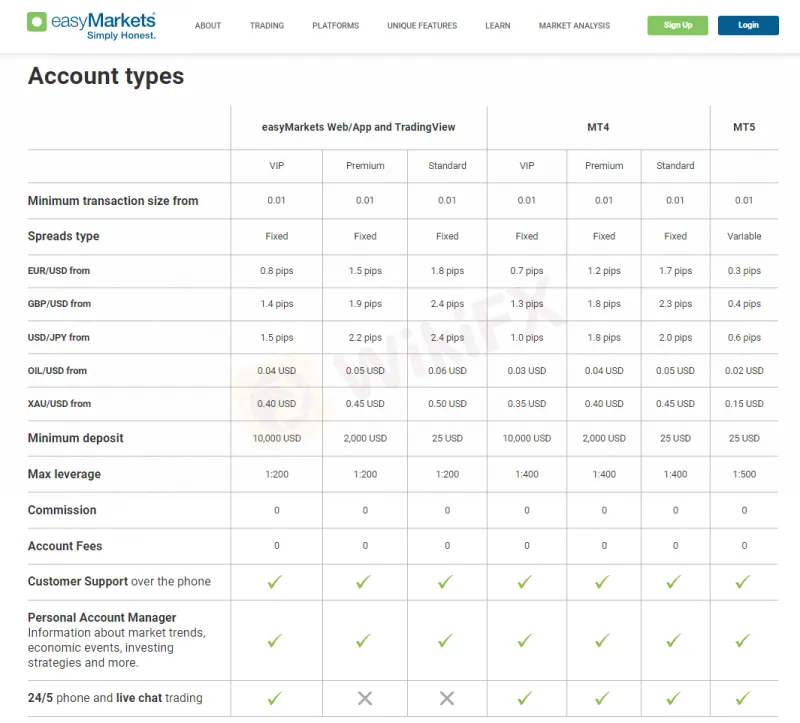Screen dimensions: 800x723
Task: Click the GBP/USD from row label
Action: (x=59, y=304)
